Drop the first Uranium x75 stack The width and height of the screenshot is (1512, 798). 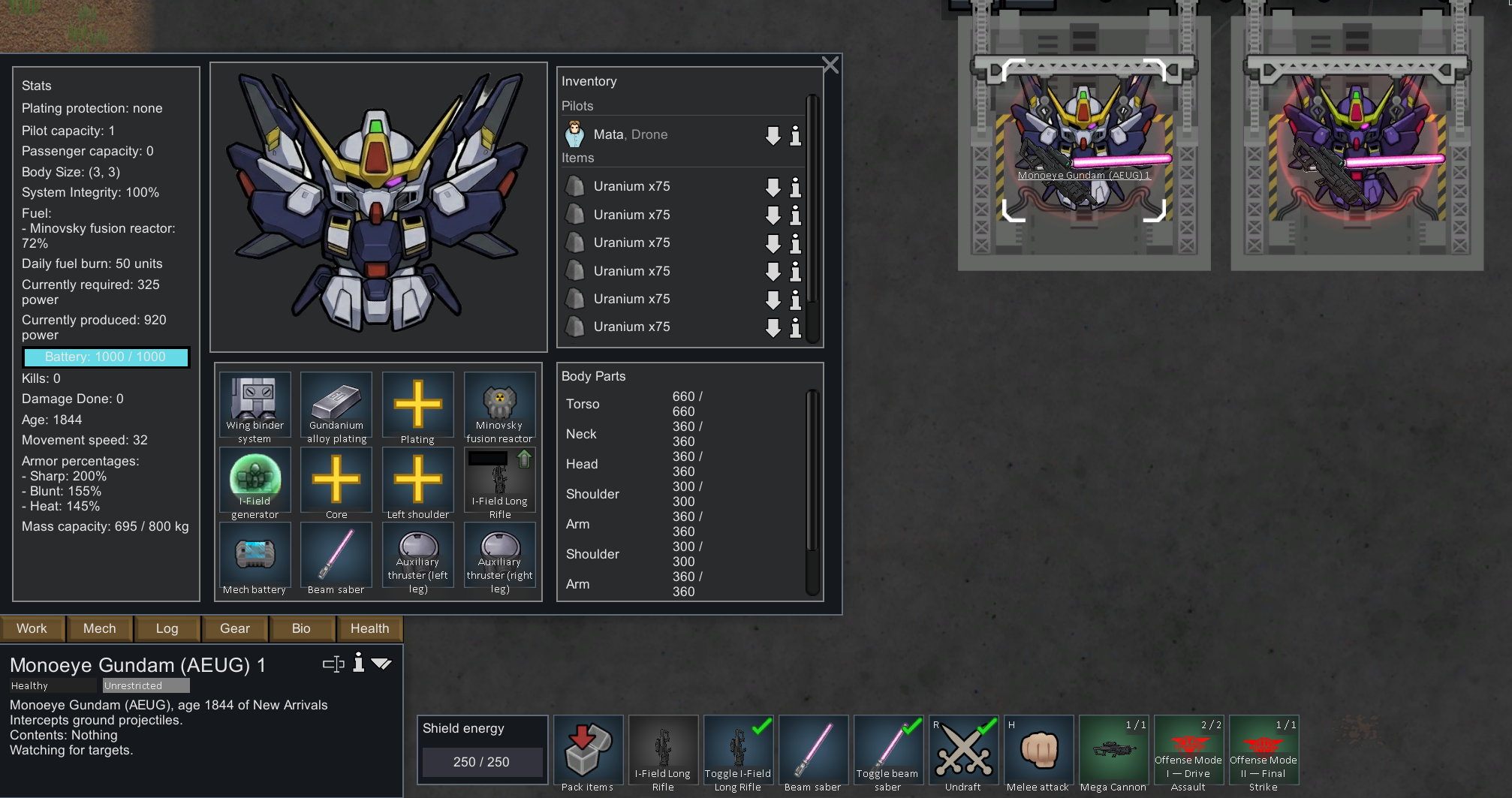point(773,187)
